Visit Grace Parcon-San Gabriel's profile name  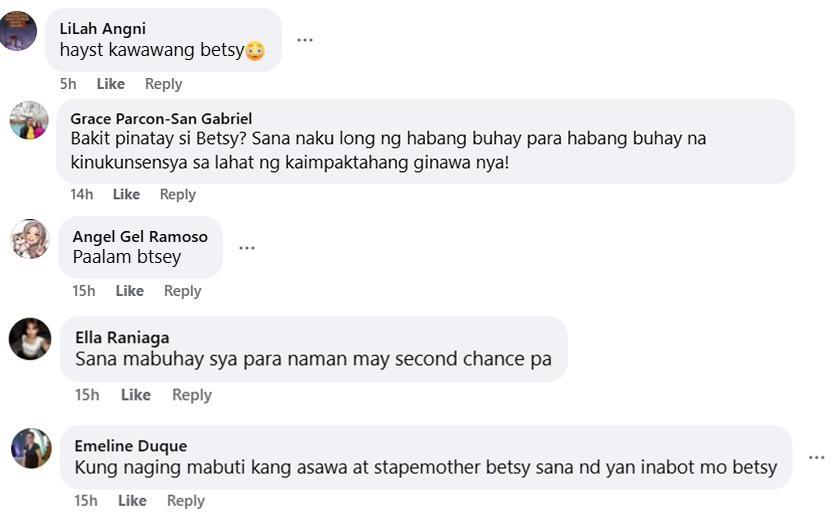point(161,119)
